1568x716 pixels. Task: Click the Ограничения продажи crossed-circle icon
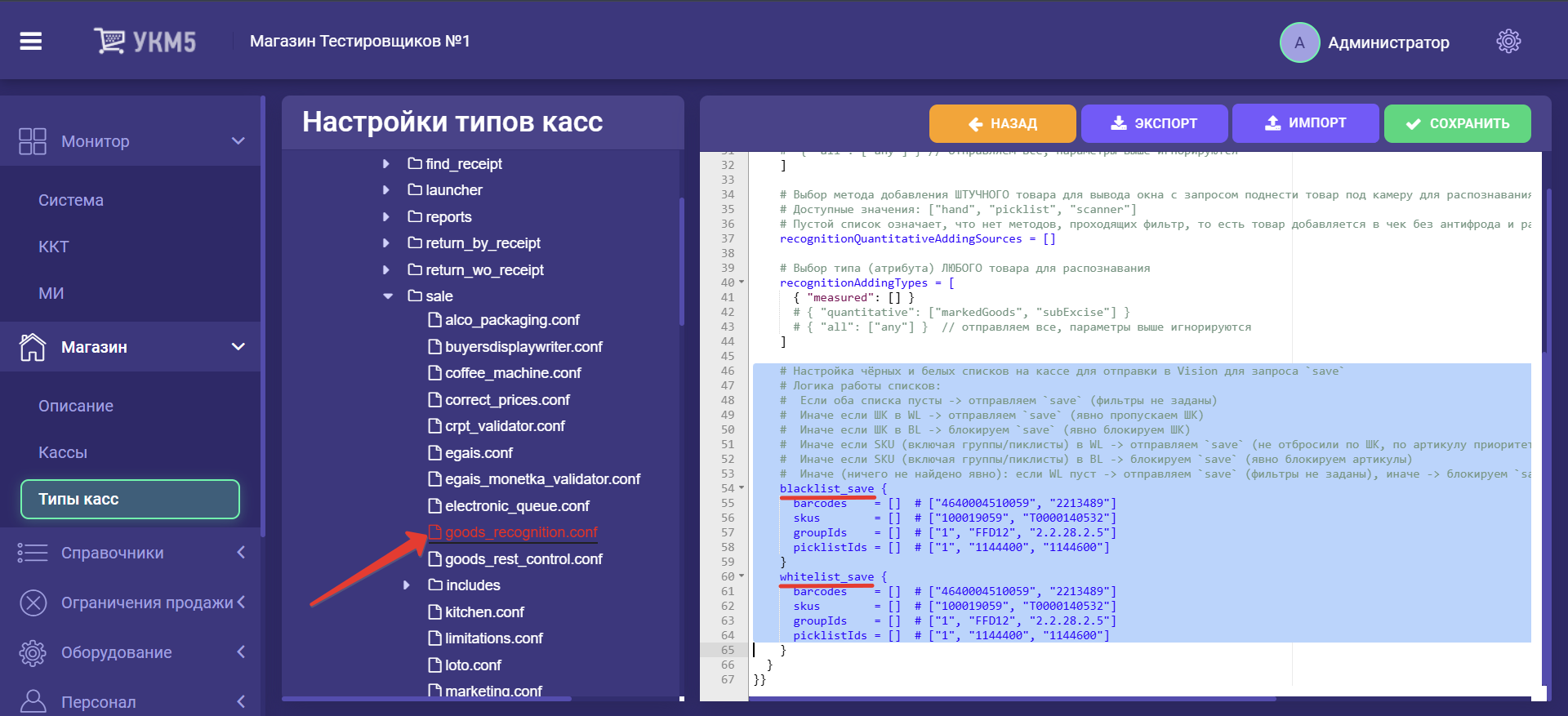pyautogui.click(x=33, y=603)
